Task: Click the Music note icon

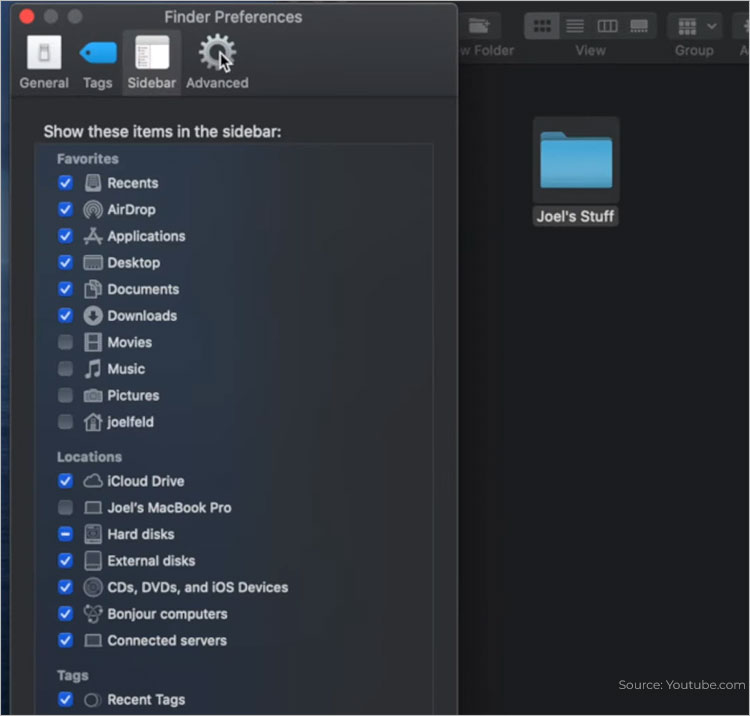Action: click(93, 369)
